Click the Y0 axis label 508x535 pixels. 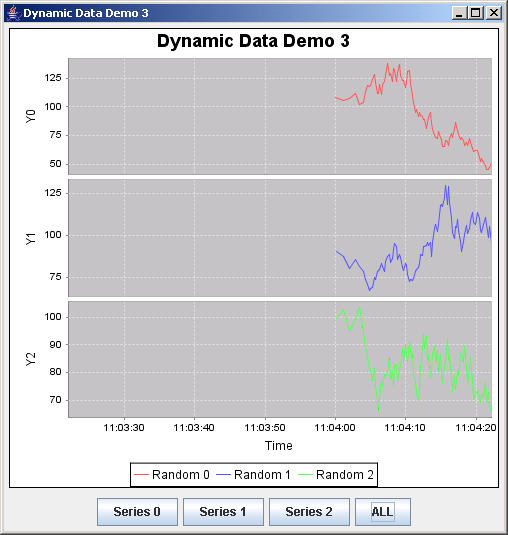pos(31,116)
